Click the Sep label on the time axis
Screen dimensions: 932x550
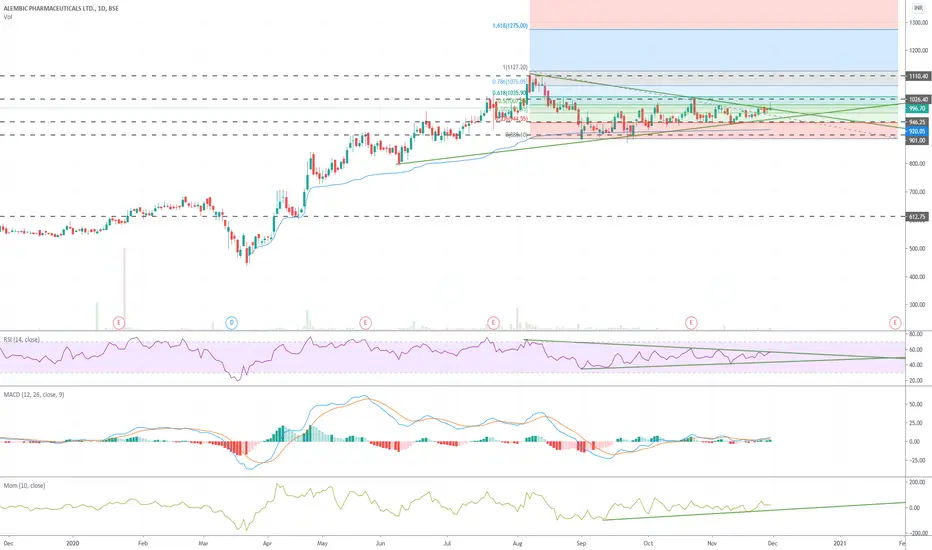pyautogui.click(x=581, y=543)
